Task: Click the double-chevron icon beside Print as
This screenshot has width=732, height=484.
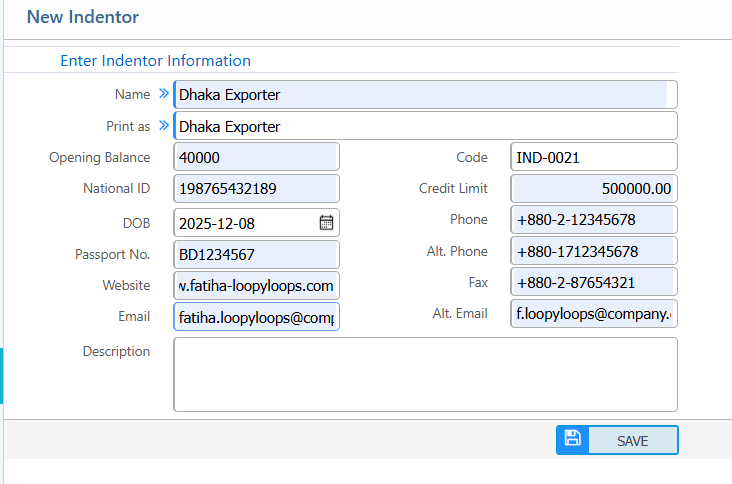Action: [164, 126]
